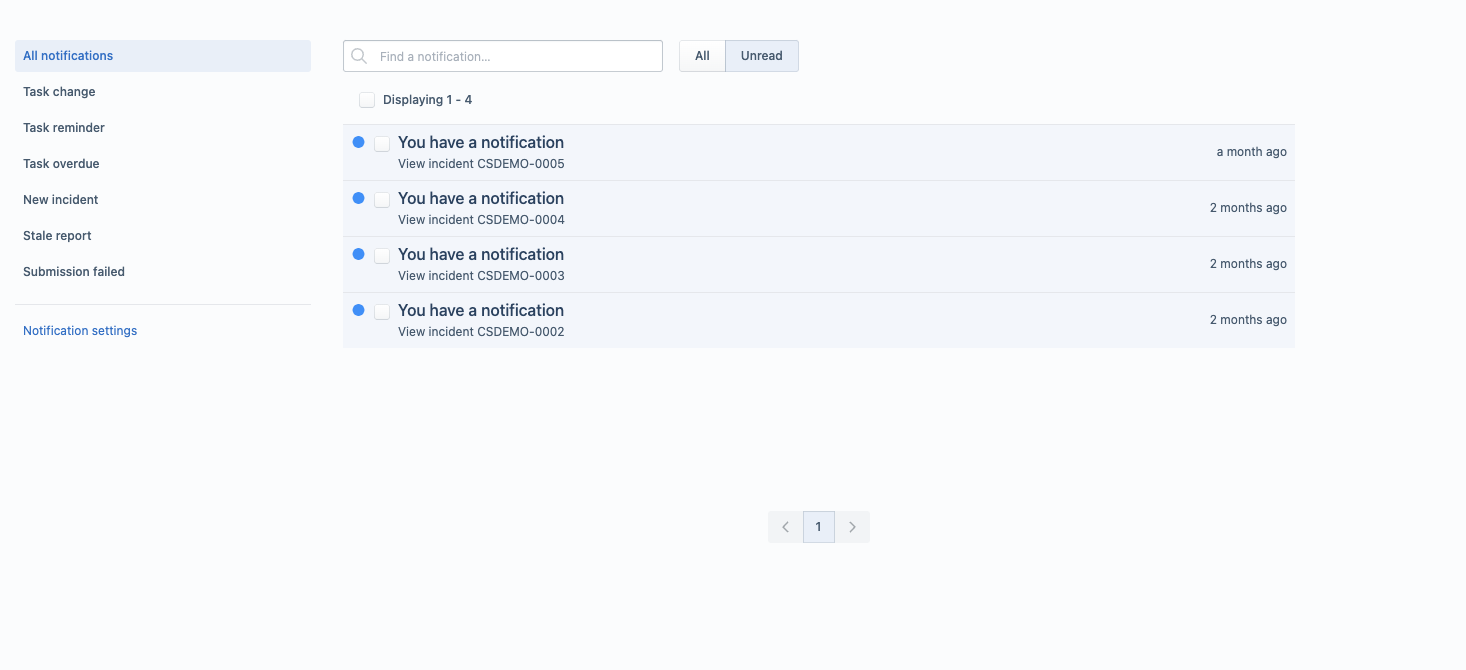Open Notification settings link

pos(80,331)
